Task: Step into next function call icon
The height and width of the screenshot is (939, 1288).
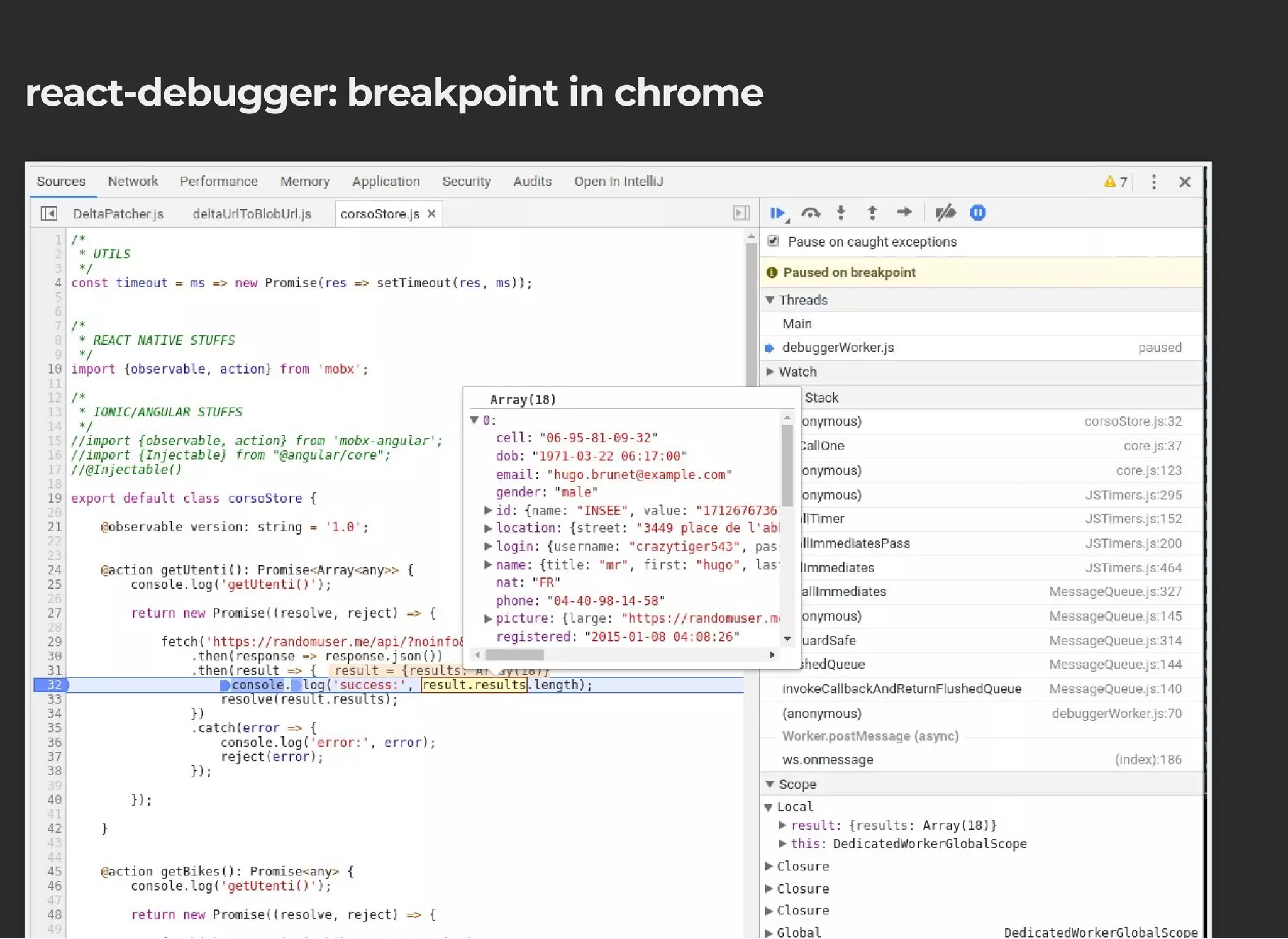Action: [841, 213]
